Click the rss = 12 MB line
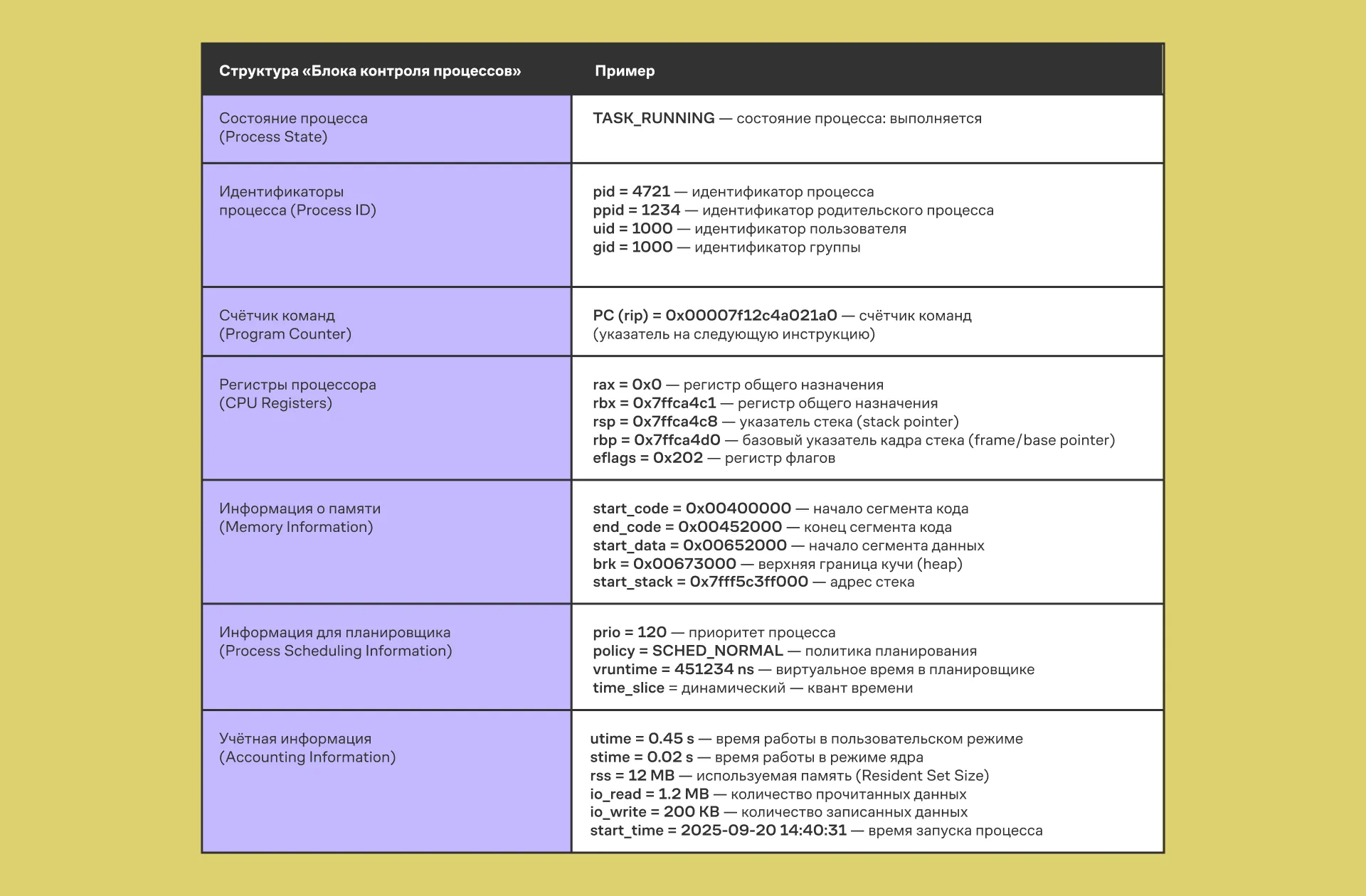The width and height of the screenshot is (1366, 896). [788, 776]
